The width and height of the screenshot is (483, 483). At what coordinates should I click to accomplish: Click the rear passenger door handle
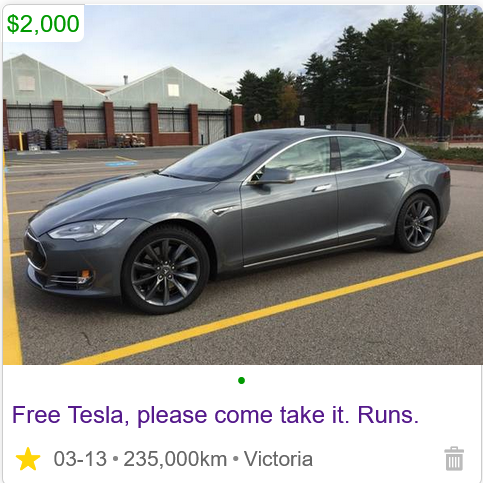point(395,175)
